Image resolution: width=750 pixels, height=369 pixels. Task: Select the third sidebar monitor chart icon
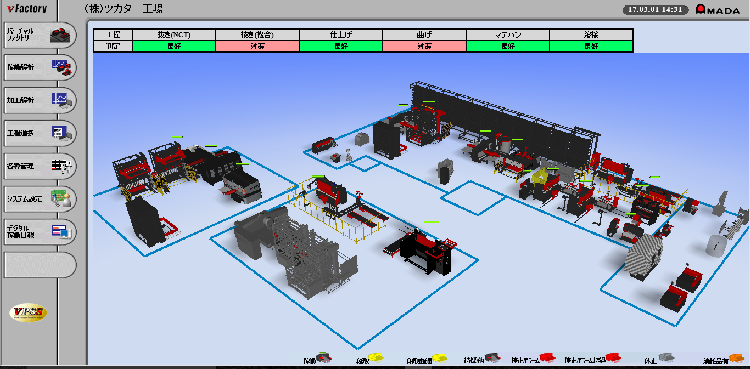(x=62, y=100)
